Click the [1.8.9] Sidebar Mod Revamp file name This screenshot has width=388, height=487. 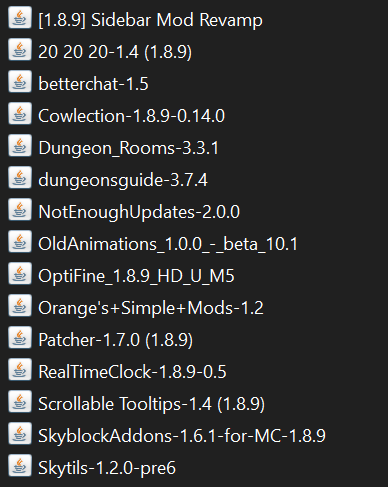pyautogui.click(x=150, y=20)
